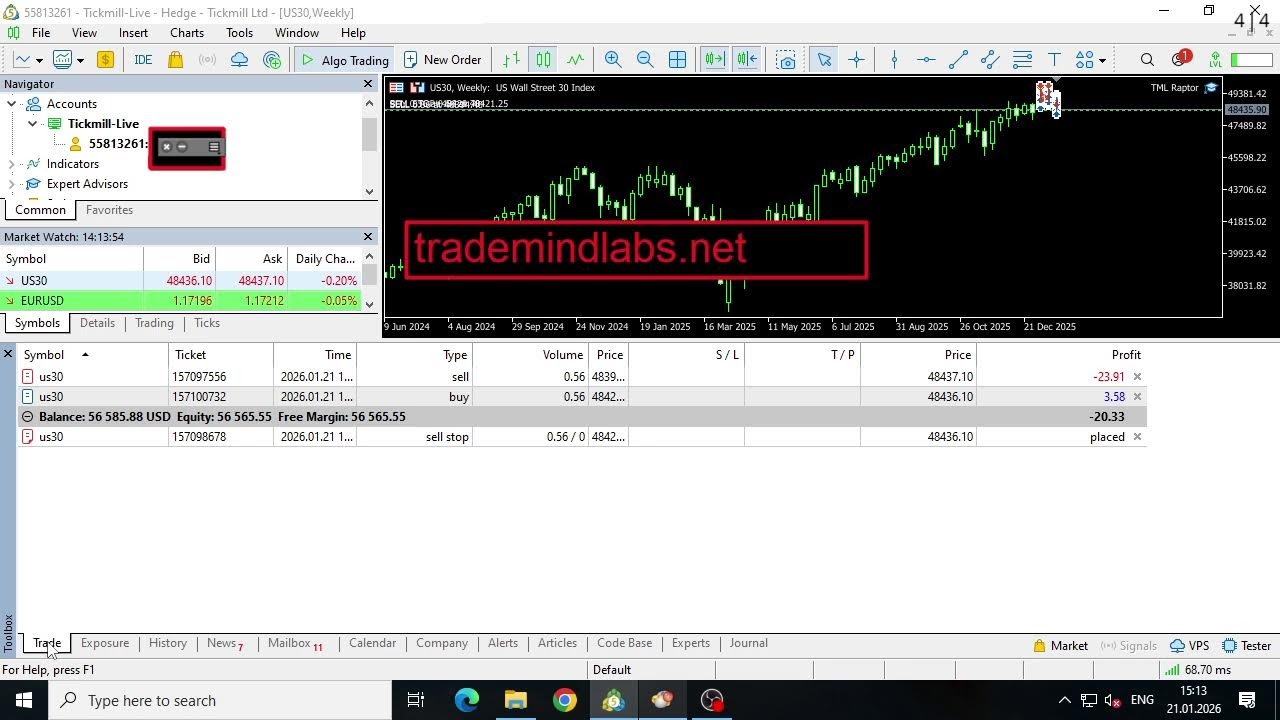1280x720 pixels.
Task: Open the Charts menu
Action: pos(187,33)
